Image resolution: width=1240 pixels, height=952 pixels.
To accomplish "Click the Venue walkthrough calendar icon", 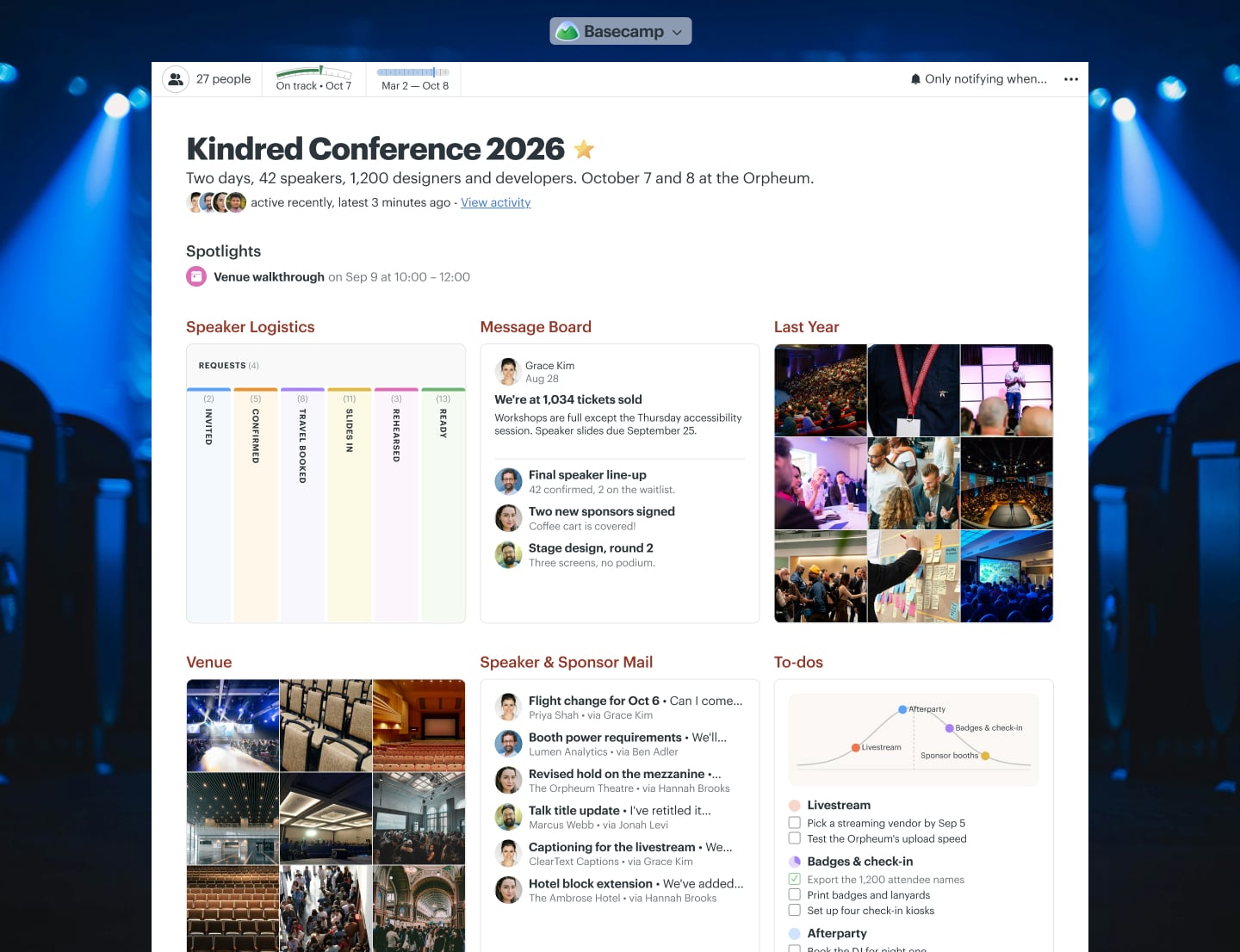I will pos(196,277).
